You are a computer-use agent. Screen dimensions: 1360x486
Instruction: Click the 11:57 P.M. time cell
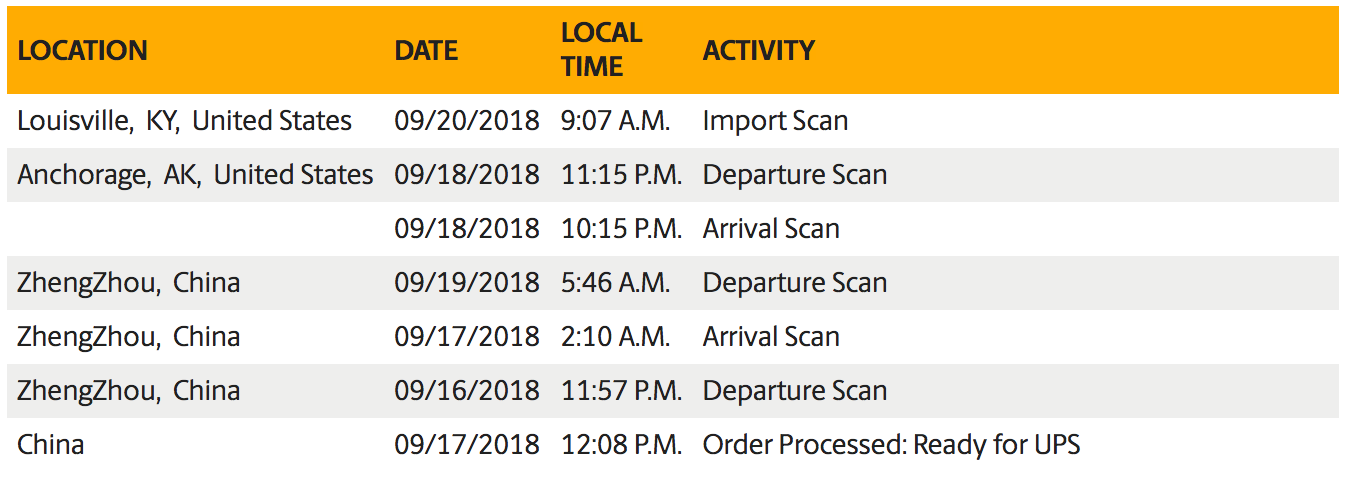tap(621, 391)
